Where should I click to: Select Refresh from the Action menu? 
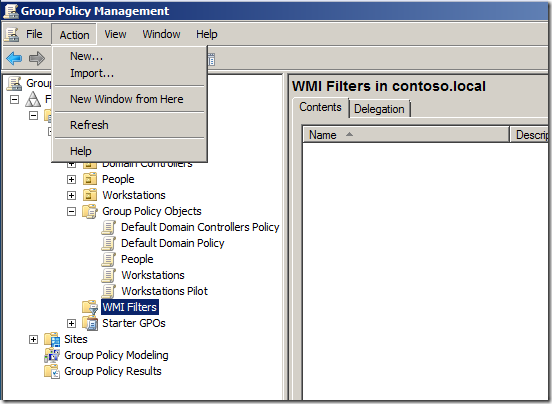click(x=89, y=125)
